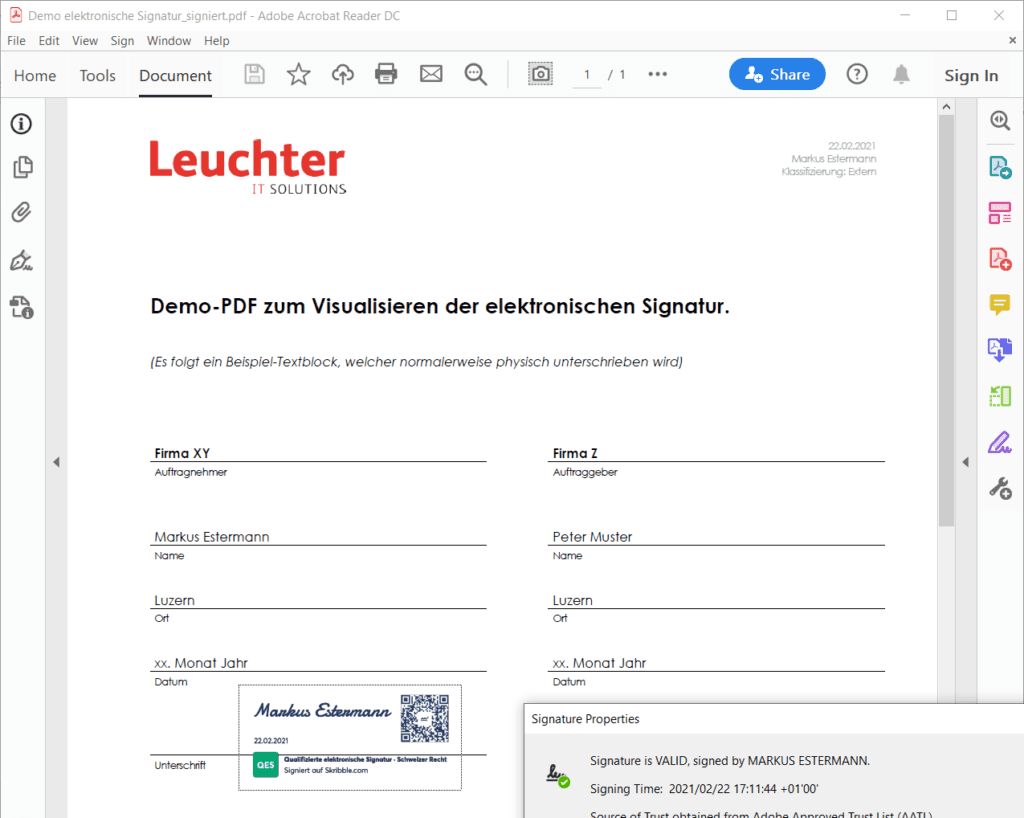Print the document with the printer icon

(x=386, y=74)
